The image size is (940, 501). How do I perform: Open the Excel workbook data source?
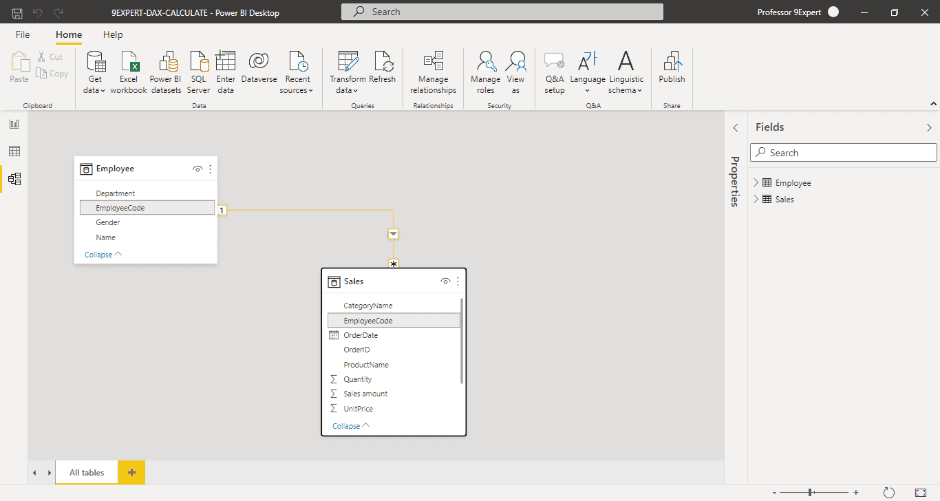pyautogui.click(x=128, y=71)
